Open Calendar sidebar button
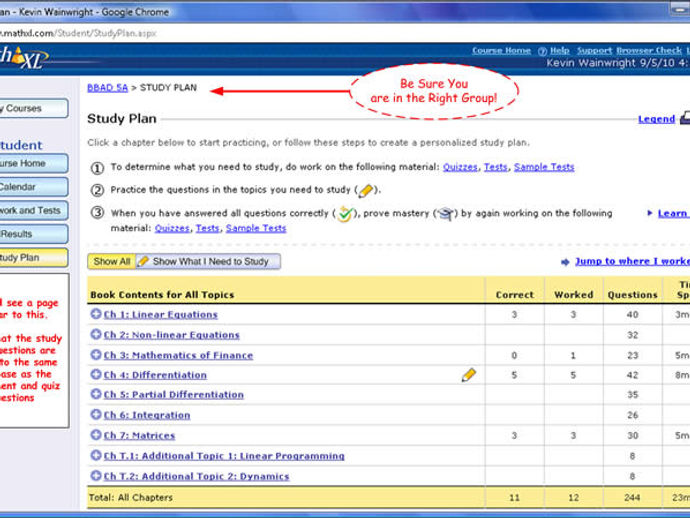Screen dimensions: 690x518 pos(33,187)
